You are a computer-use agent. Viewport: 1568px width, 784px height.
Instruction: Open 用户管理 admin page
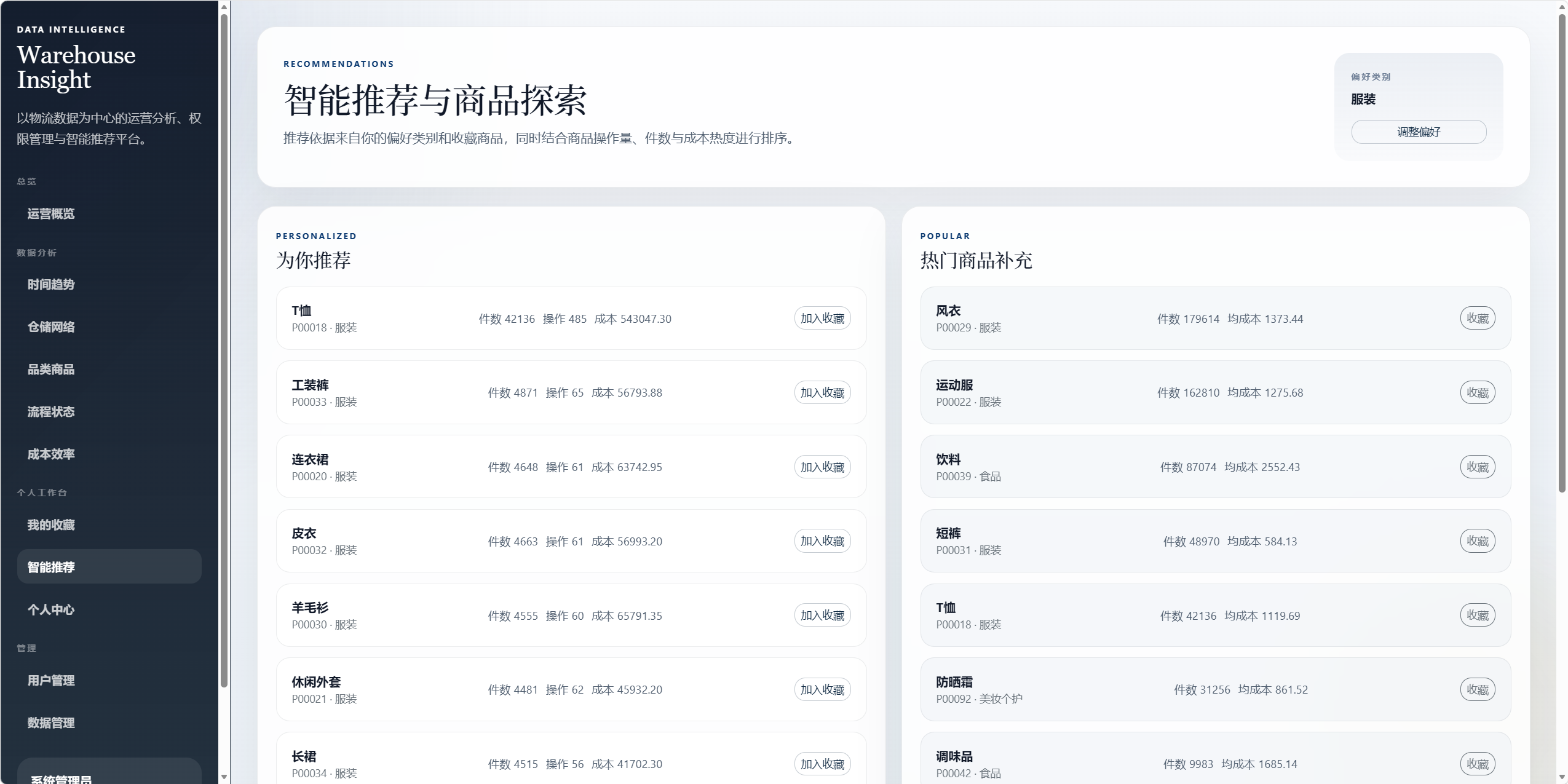tap(51, 681)
